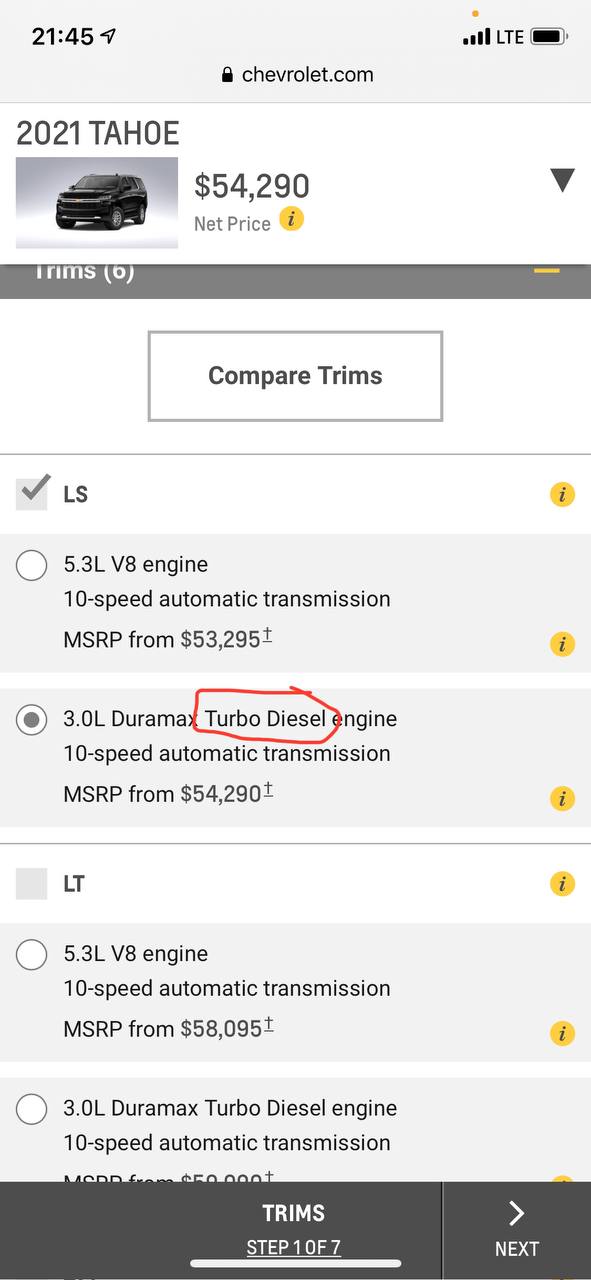The width and height of the screenshot is (591, 1280).
Task: Open LS trim info icon
Action: [562, 494]
